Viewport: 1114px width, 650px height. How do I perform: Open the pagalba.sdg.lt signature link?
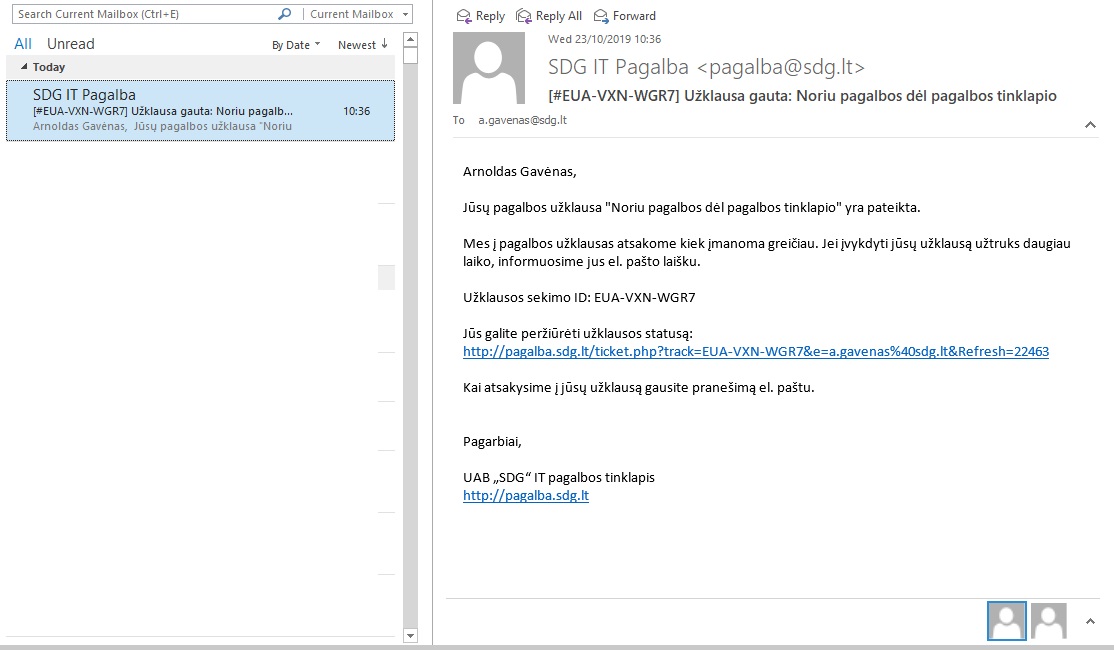point(526,495)
